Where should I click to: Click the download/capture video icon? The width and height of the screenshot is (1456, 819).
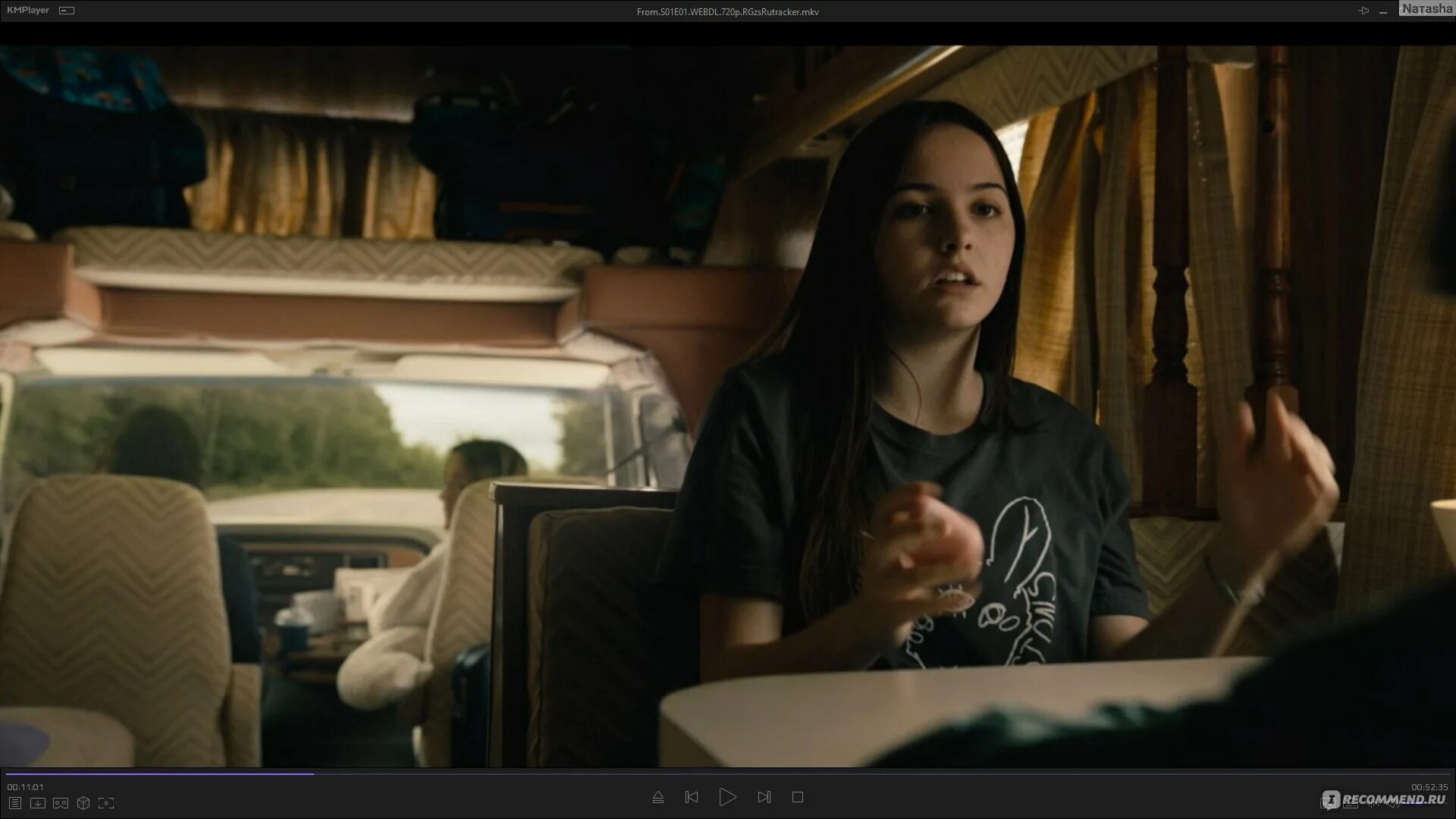[x=37, y=803]
